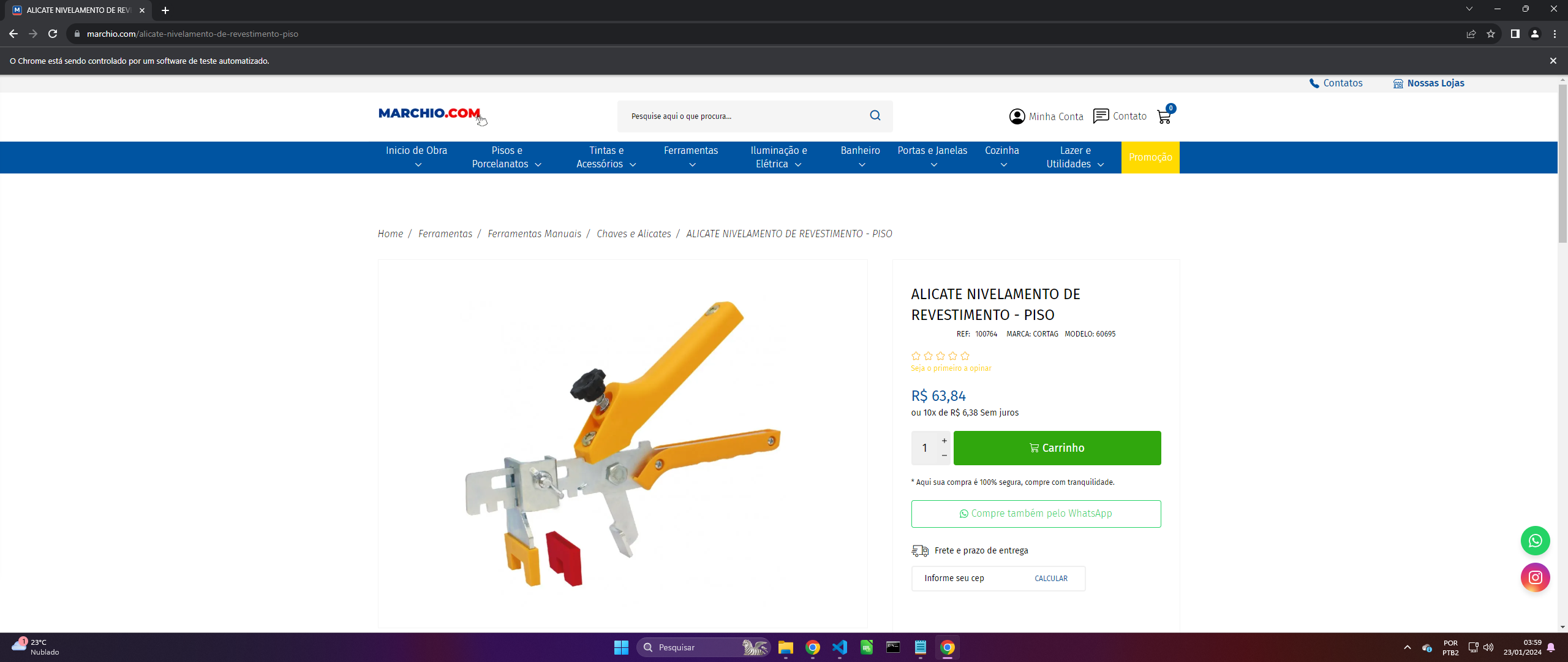Reload the page with refresh icon
Image resolution: width=1568 pixels, height=662 pixels.
53,34
